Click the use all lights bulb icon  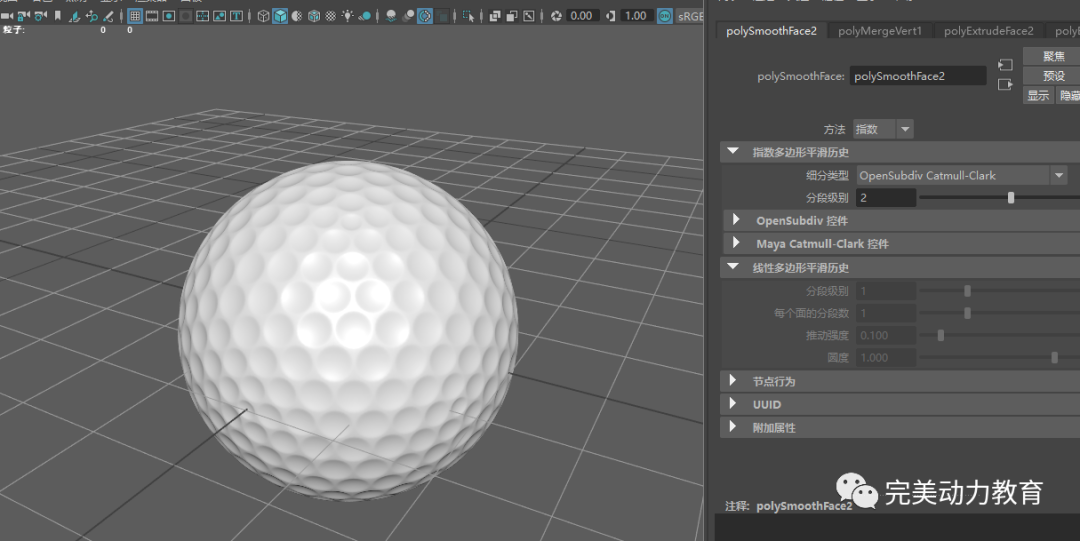click(347, 16)
